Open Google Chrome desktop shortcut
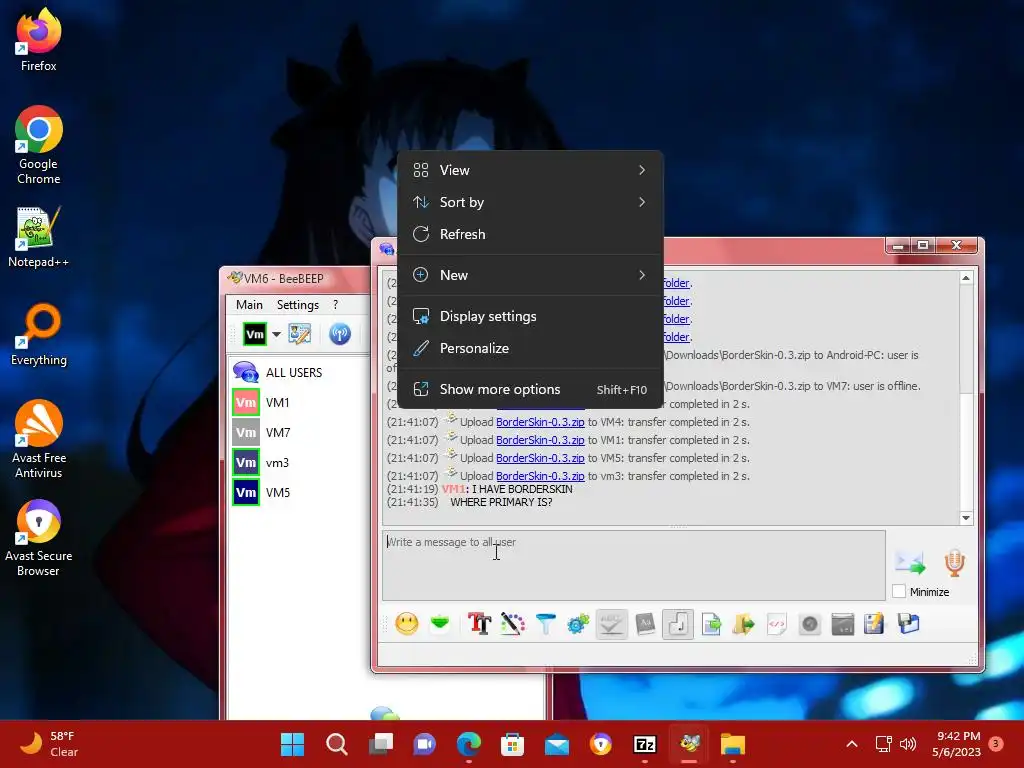 pyautogui.click(x=39, y=145)
